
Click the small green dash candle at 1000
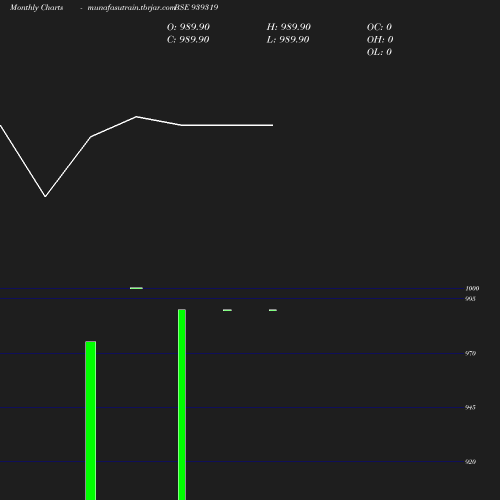coord(136,288)
